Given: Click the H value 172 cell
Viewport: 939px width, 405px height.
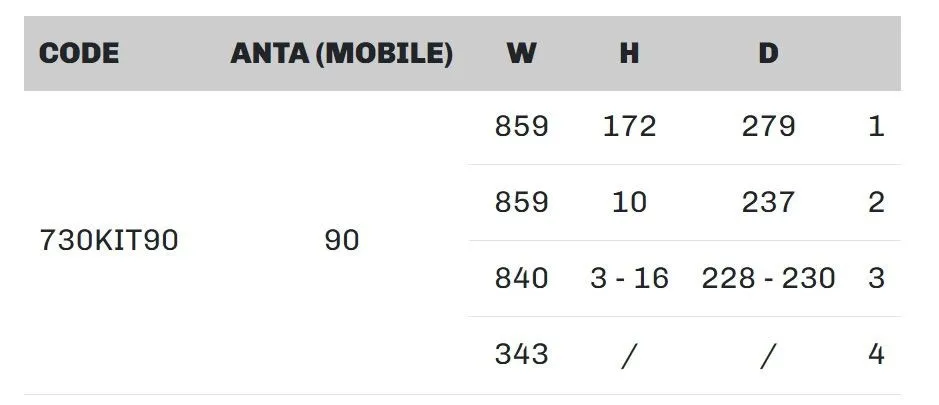Looking at the screenshot, I should coord(629,127).
